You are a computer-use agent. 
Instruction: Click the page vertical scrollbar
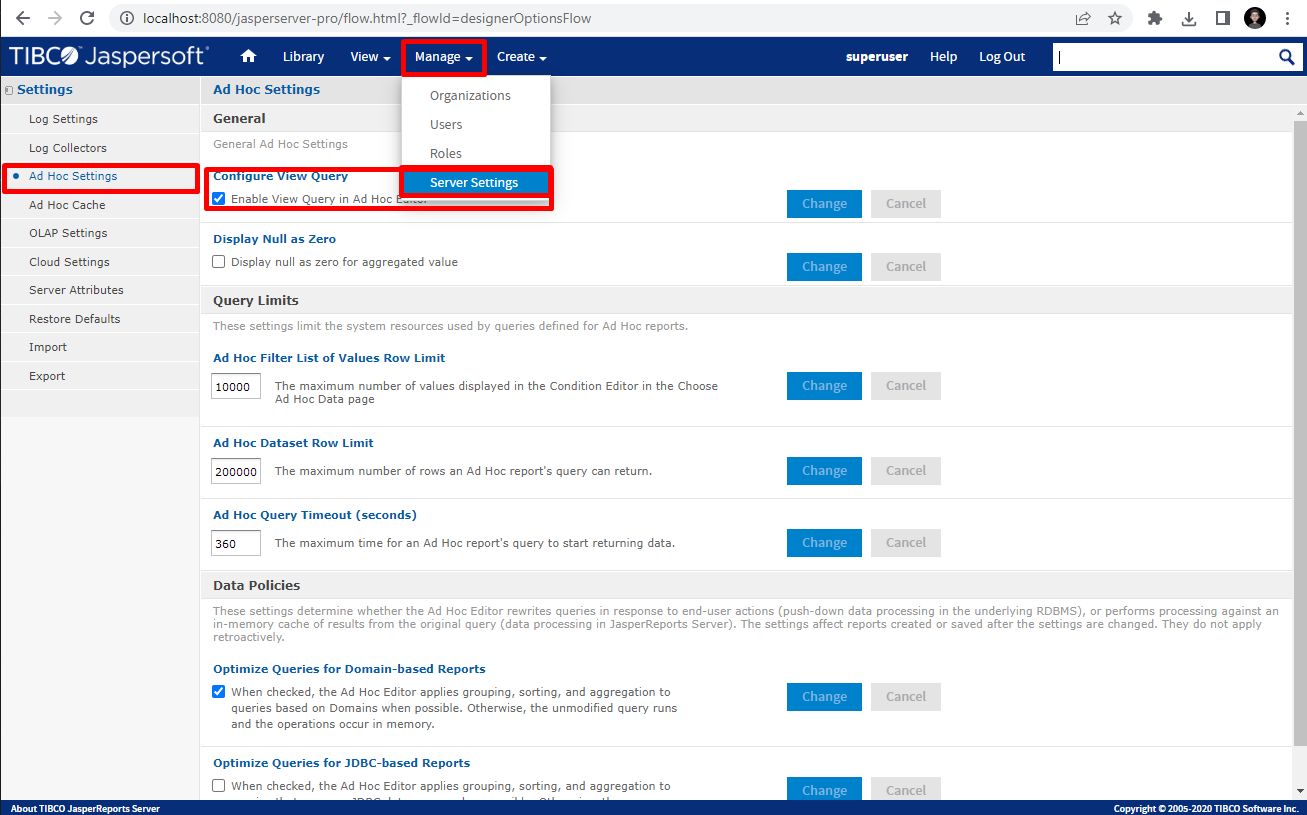click(1300, 432)
